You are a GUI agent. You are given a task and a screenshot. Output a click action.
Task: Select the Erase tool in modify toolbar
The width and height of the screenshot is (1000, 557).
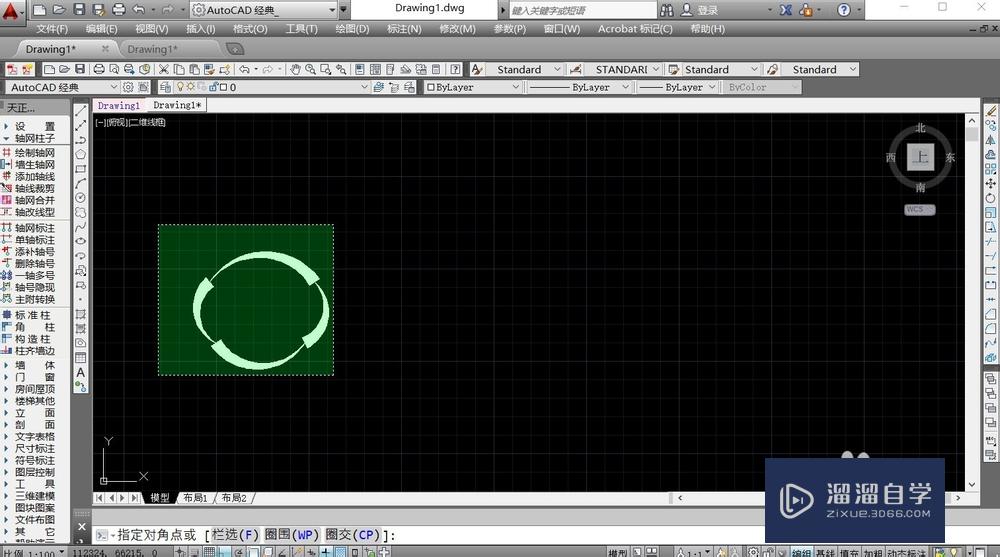coord(990,110)
